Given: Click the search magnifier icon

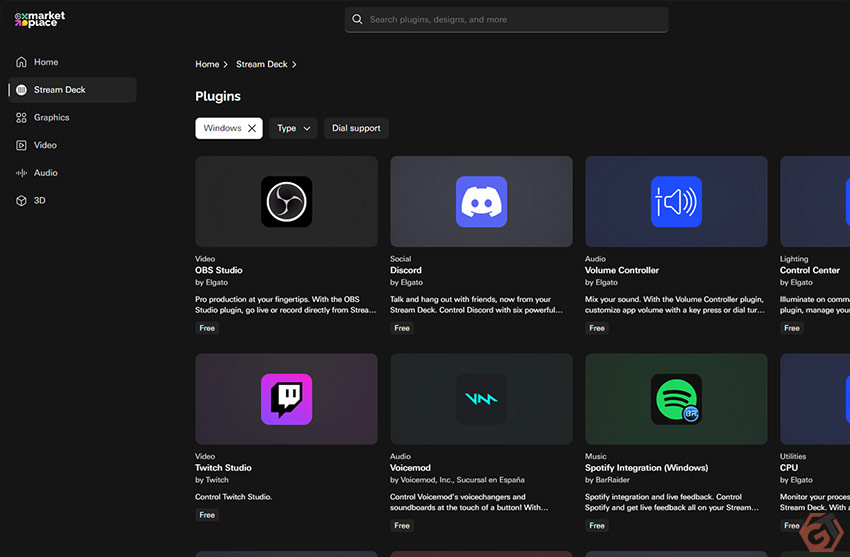Looking at the screenshot, I should pos(357,19).
